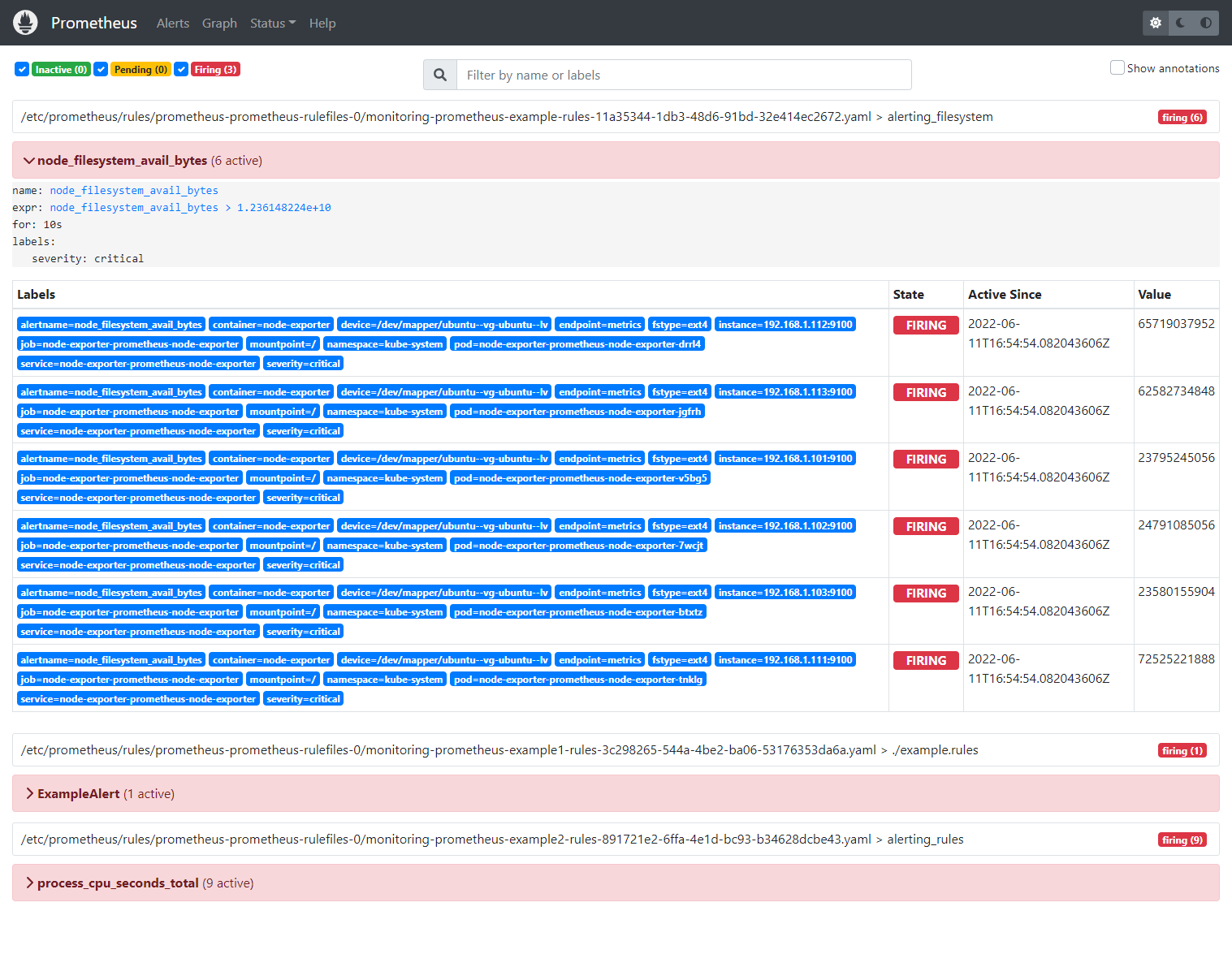The image size is (1232, 967).
Task: Click pod label ending in btxtz
Action: click(x=578, y=611)
